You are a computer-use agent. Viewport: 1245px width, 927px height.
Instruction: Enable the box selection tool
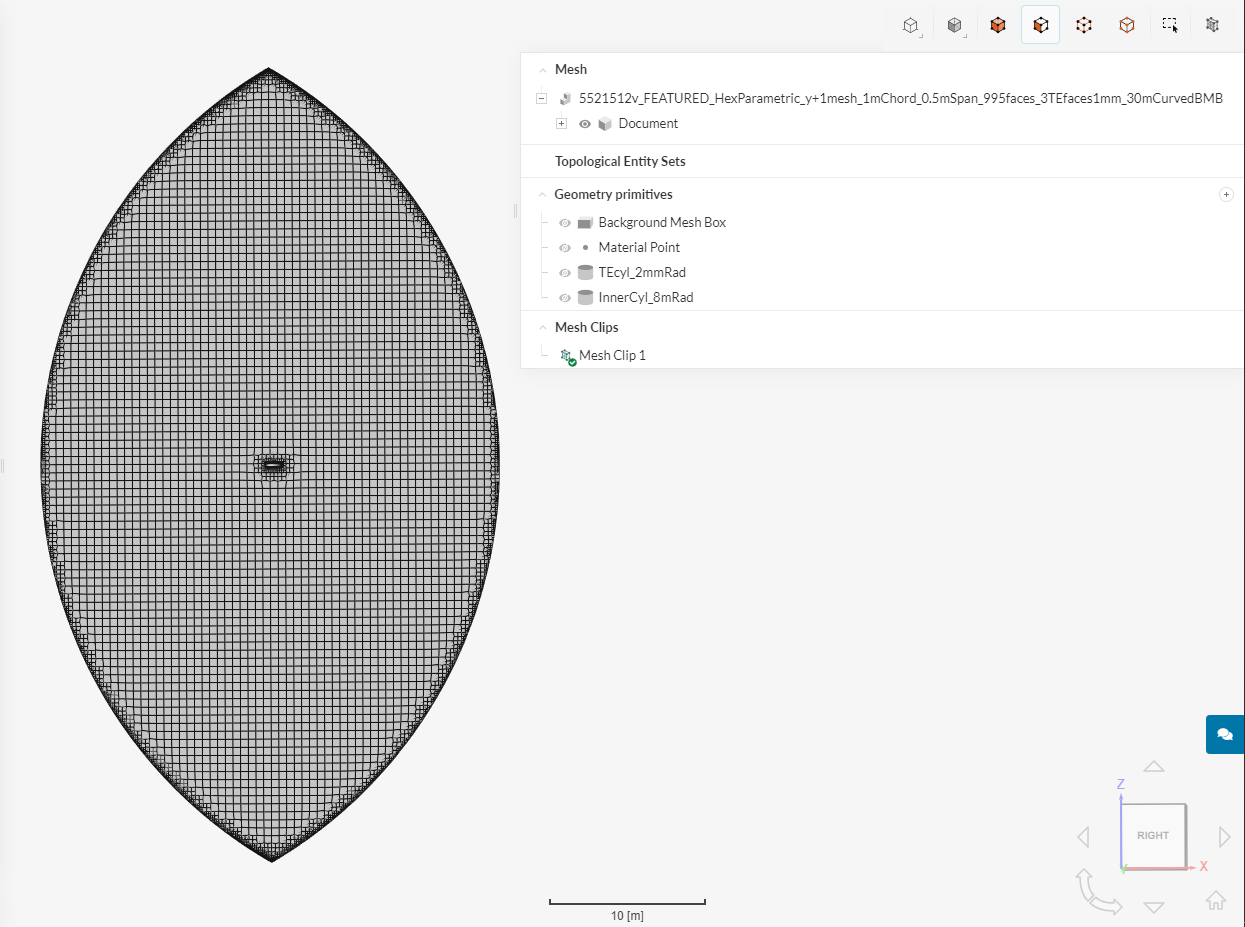[x=1170, y=25]
